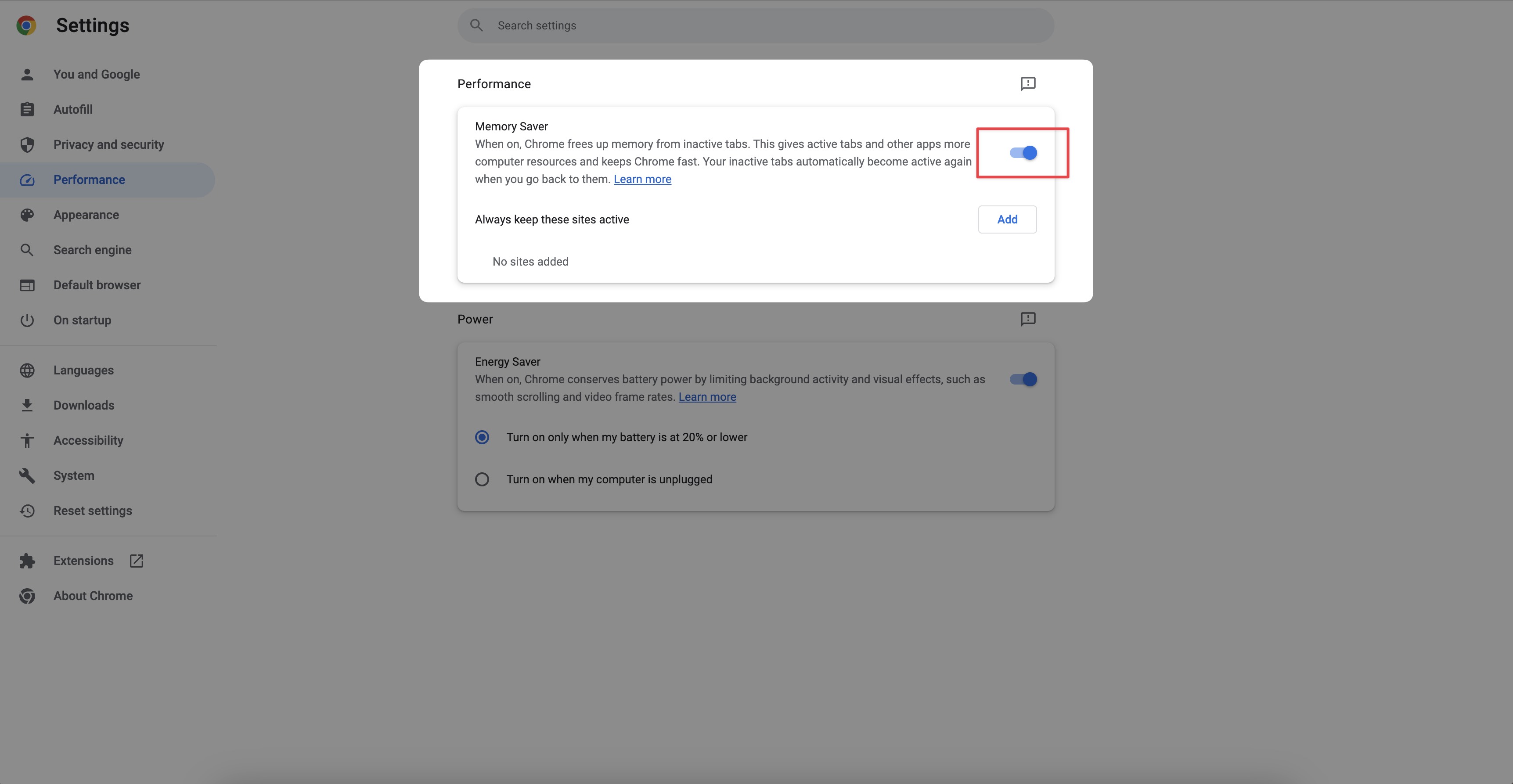This screenshot has width=1513, height=784.
Task: Click the Privacy and security shield icon
Action: [x=27, y=144]
